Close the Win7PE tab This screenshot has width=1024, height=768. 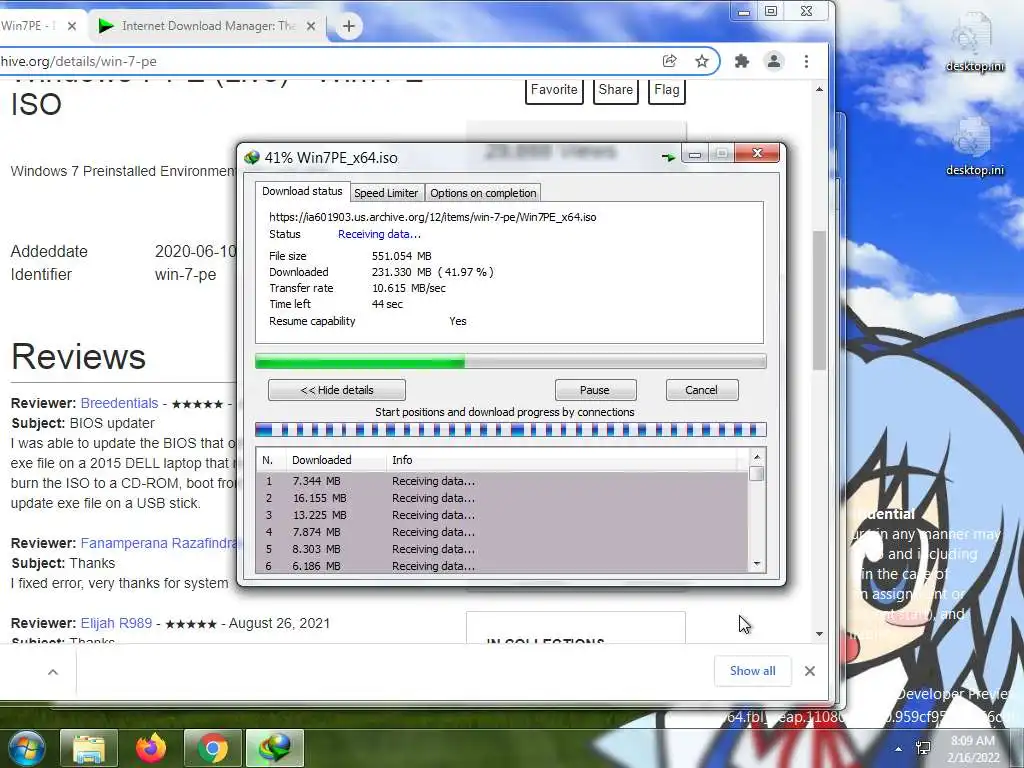(x=72, y=26)
